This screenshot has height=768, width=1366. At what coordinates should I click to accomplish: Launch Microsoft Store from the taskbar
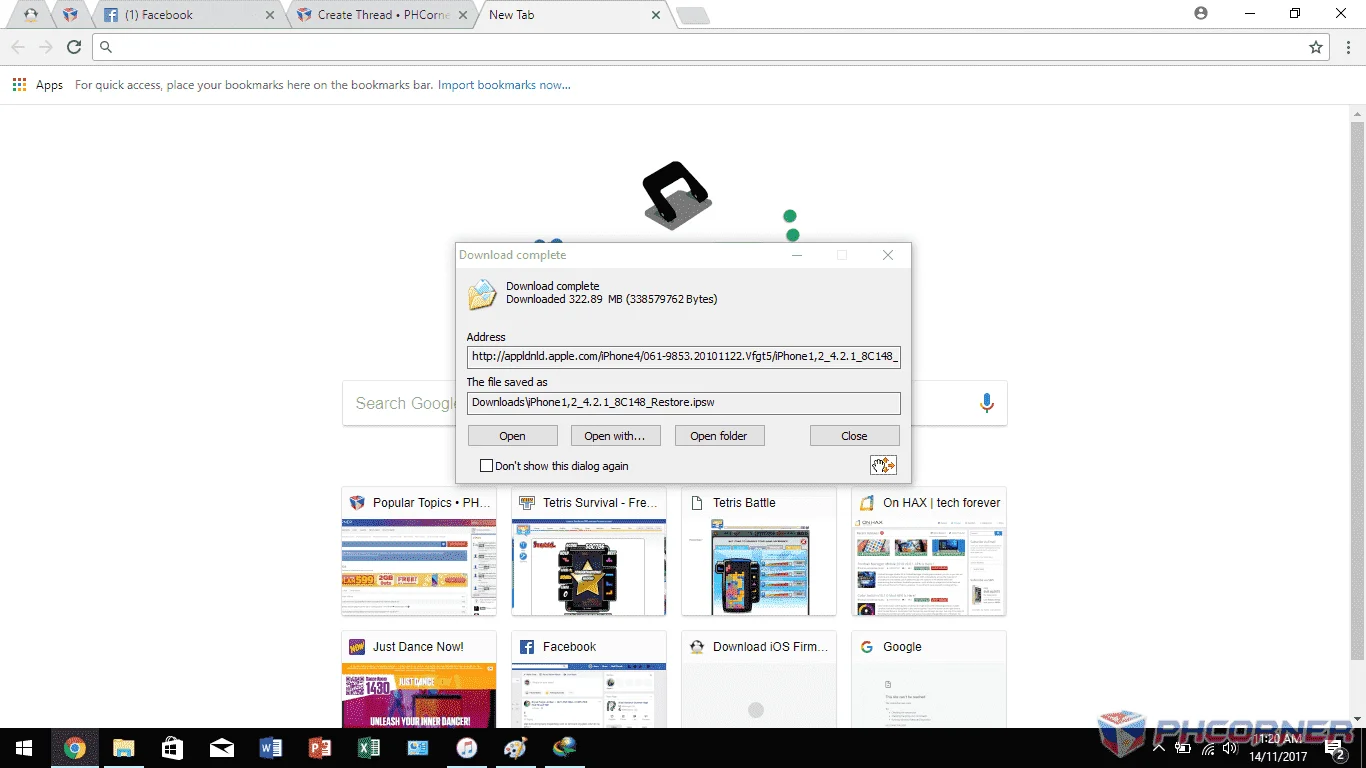click(x=172, y=748)
